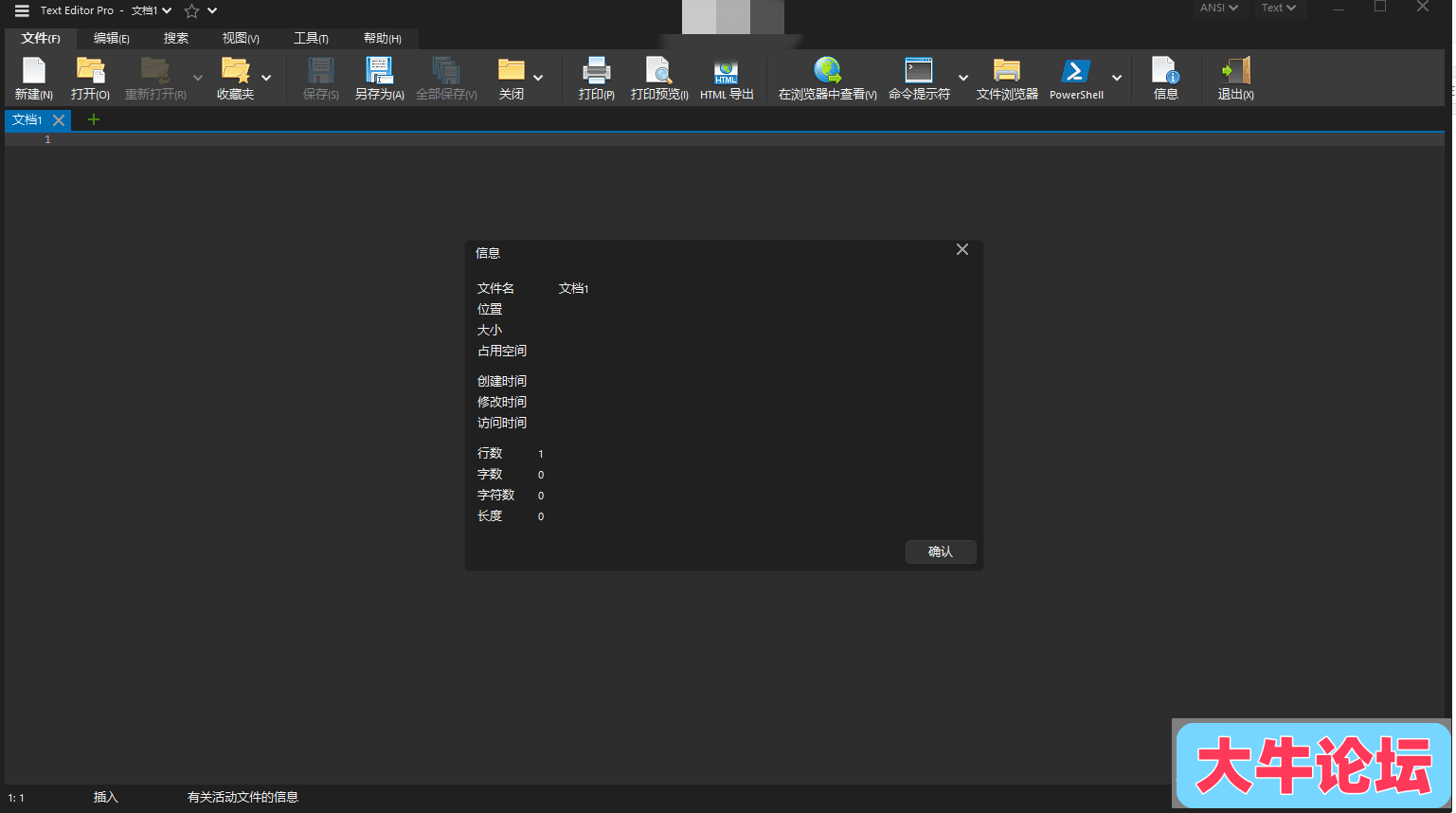Click the 访问时间 label in dialog
Screen dimensions: 1456x813
coord(502,423)
